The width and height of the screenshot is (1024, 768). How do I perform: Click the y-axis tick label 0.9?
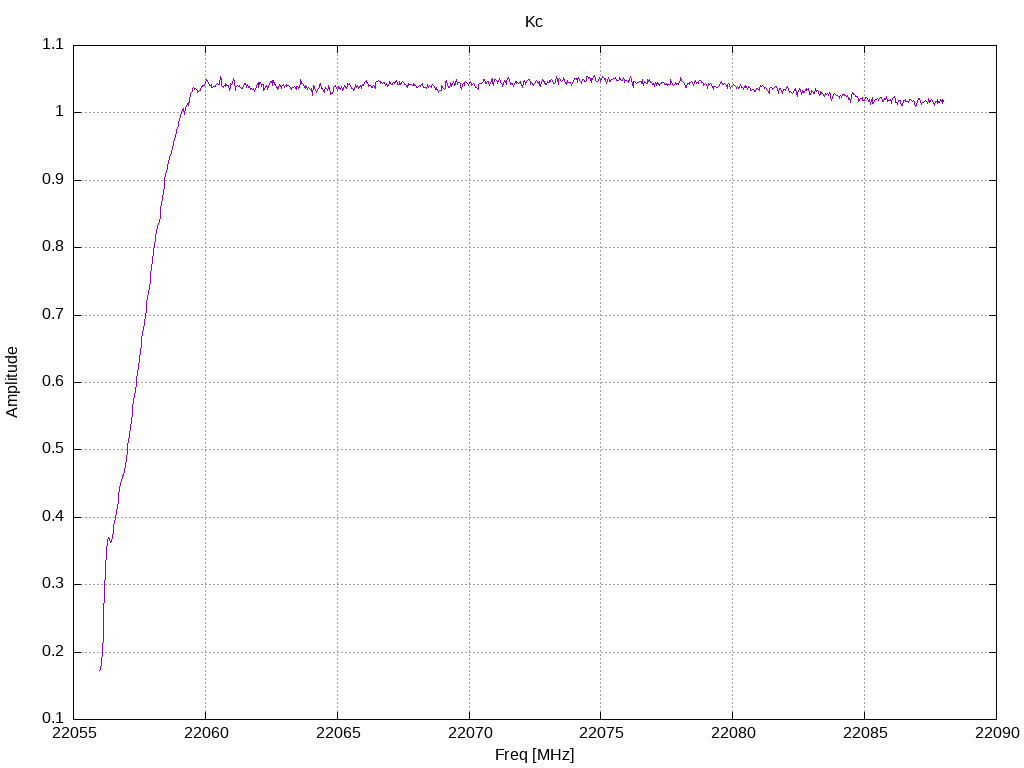tap(53, 180)
